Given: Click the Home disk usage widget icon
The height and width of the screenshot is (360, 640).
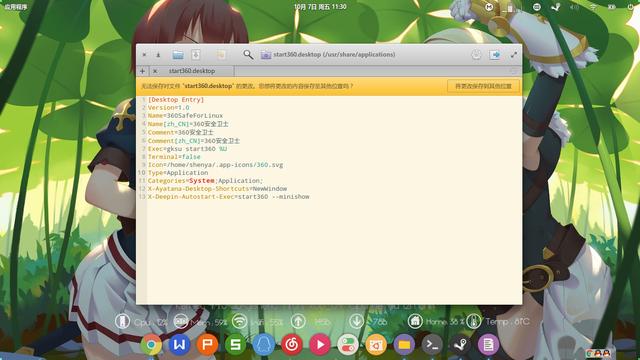Looking at the screenshot, I should 415,322.
